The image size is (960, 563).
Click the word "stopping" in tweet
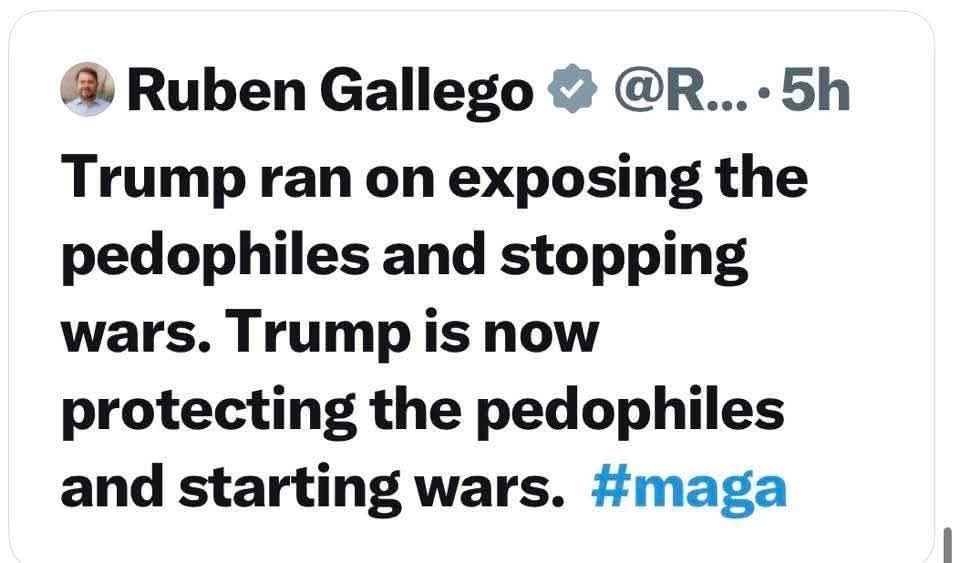(623, 259)
